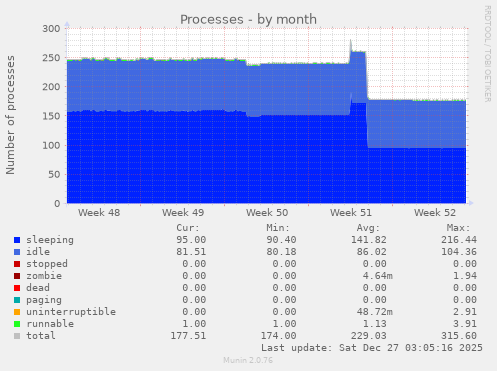Click the 'Week 50' axis label
The width and height of the screenshot is (497, 371).
point(267,213)
